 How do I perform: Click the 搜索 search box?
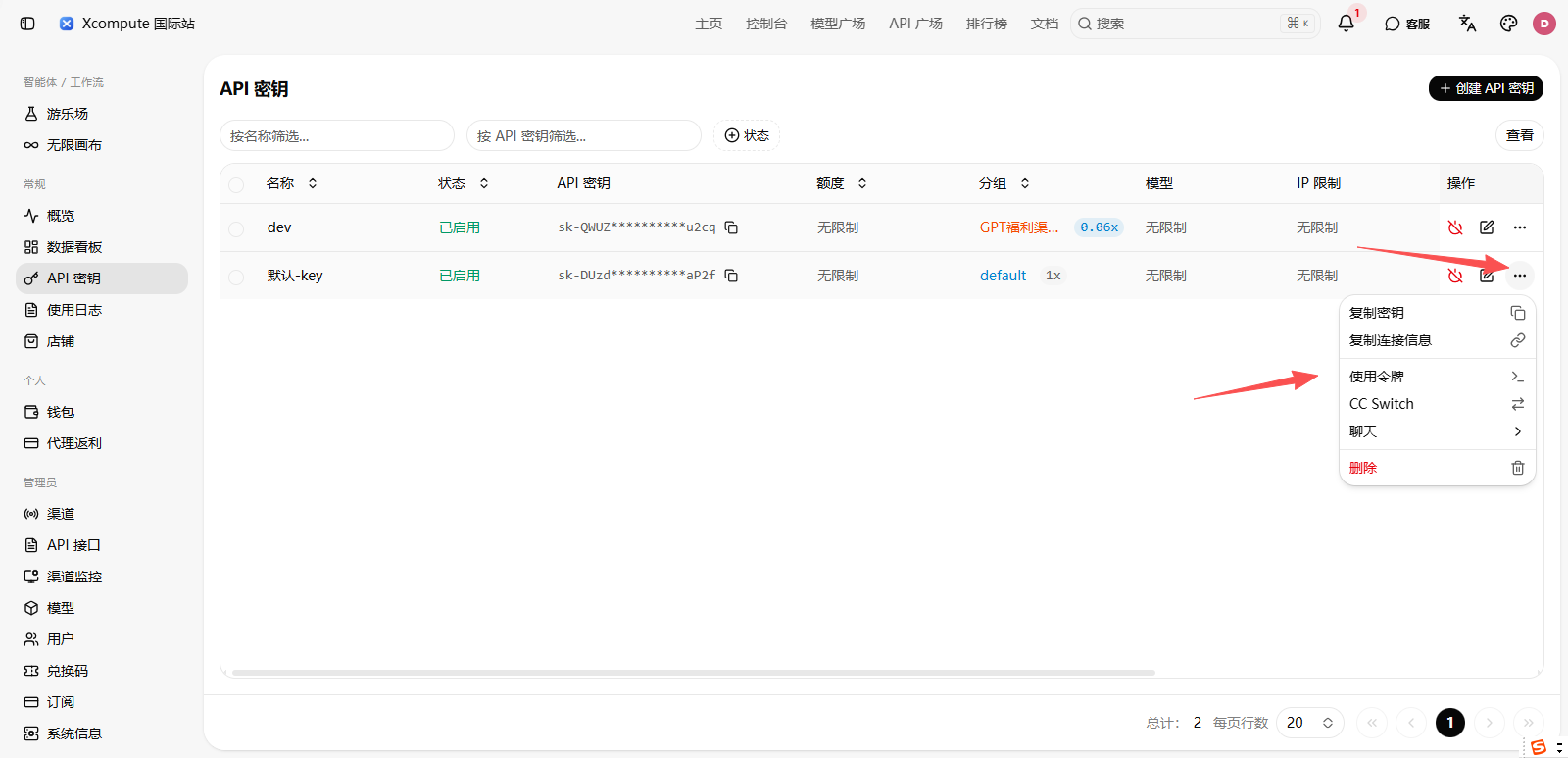(x=1196, y=24)
